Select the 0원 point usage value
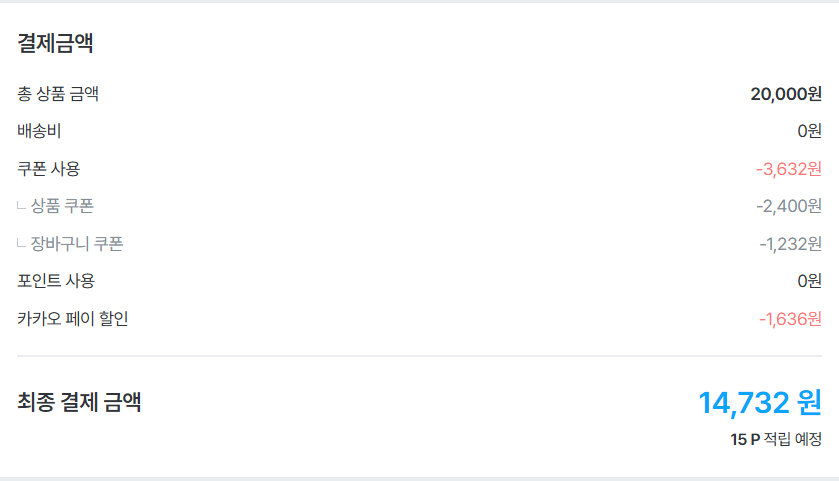The width and height of the screenshot is (839, 481). (x=809, y=281)
